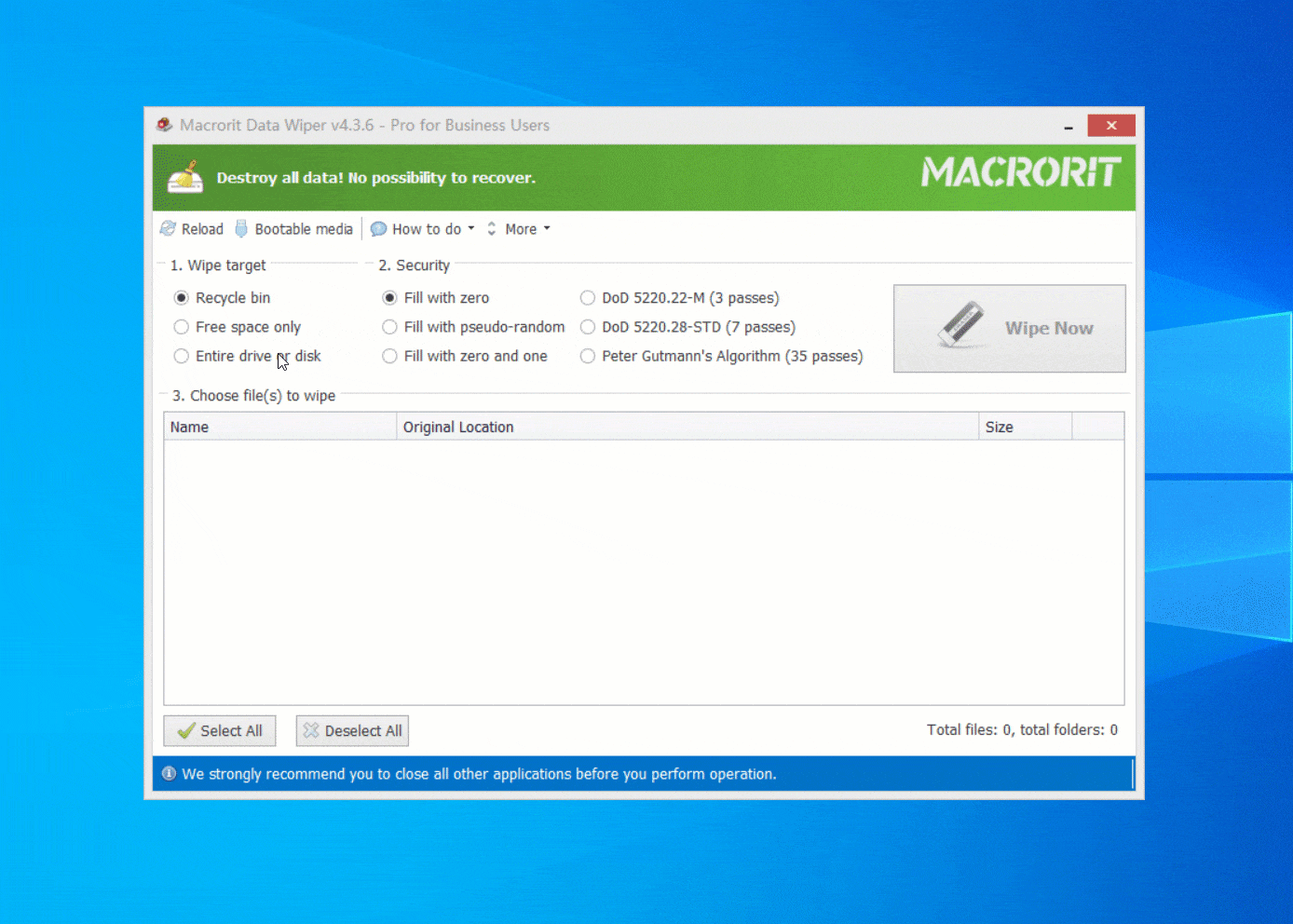Image resolution: width=1293 pixels, height=924 pixels.
Task: Click the Bootable media USB icon
Action: (241, 228)
